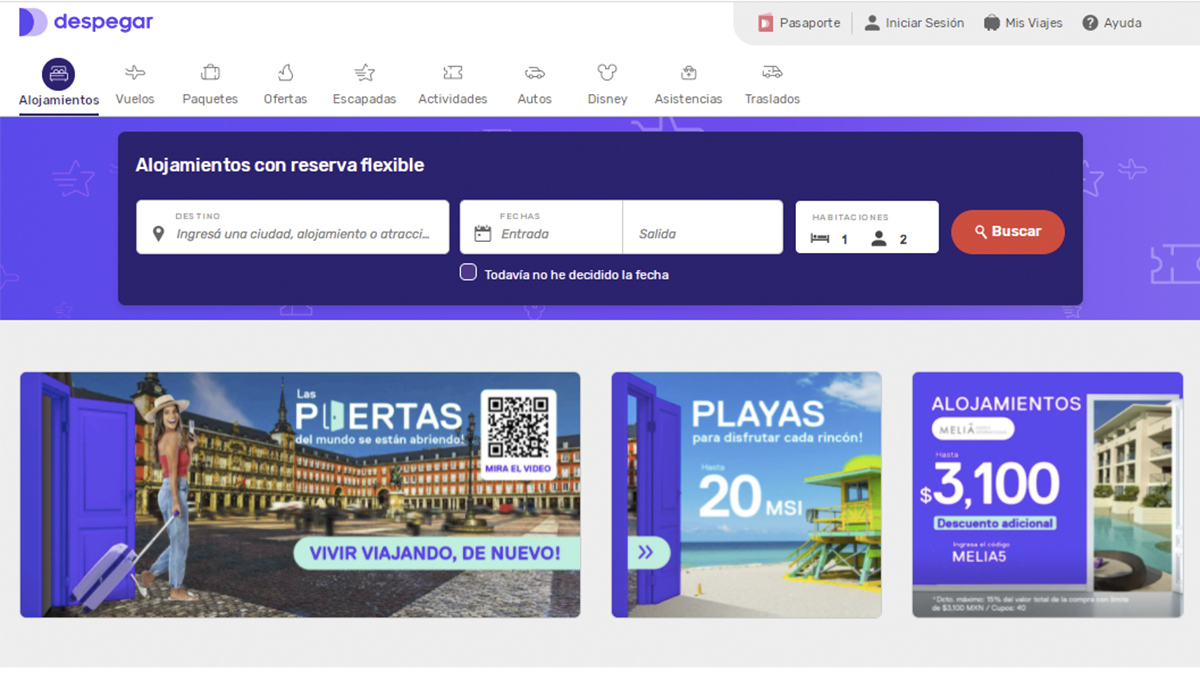This screenshot has height=675, width=1200.
Task: Check 'Todavía no he decidido la fecha'
Action: pos(468,272)
